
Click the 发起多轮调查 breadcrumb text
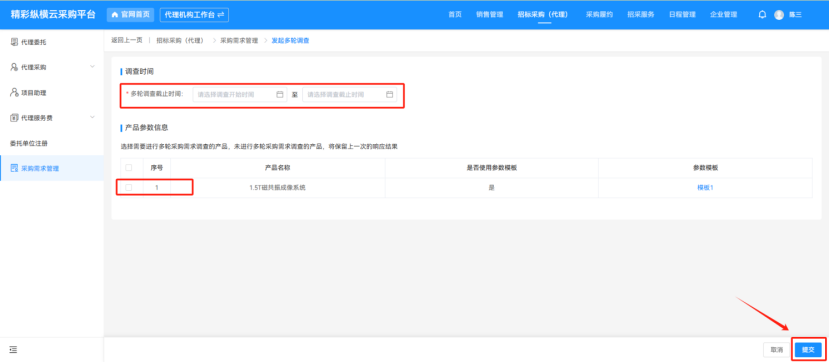click(290, 40)
